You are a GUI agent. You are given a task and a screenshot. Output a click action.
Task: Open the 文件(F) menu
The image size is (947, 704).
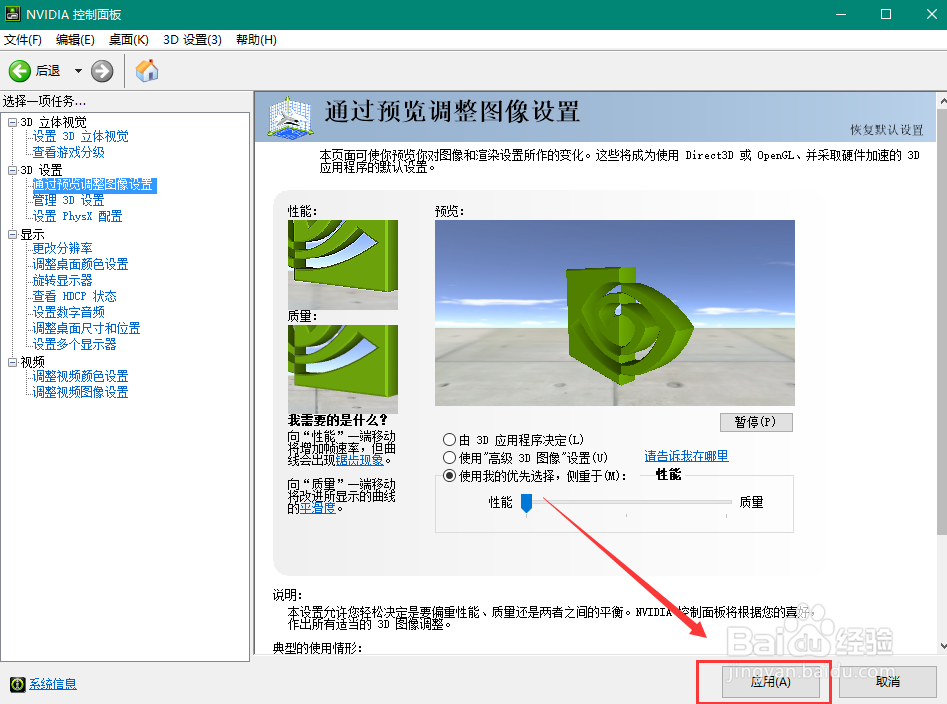point(23,40)
